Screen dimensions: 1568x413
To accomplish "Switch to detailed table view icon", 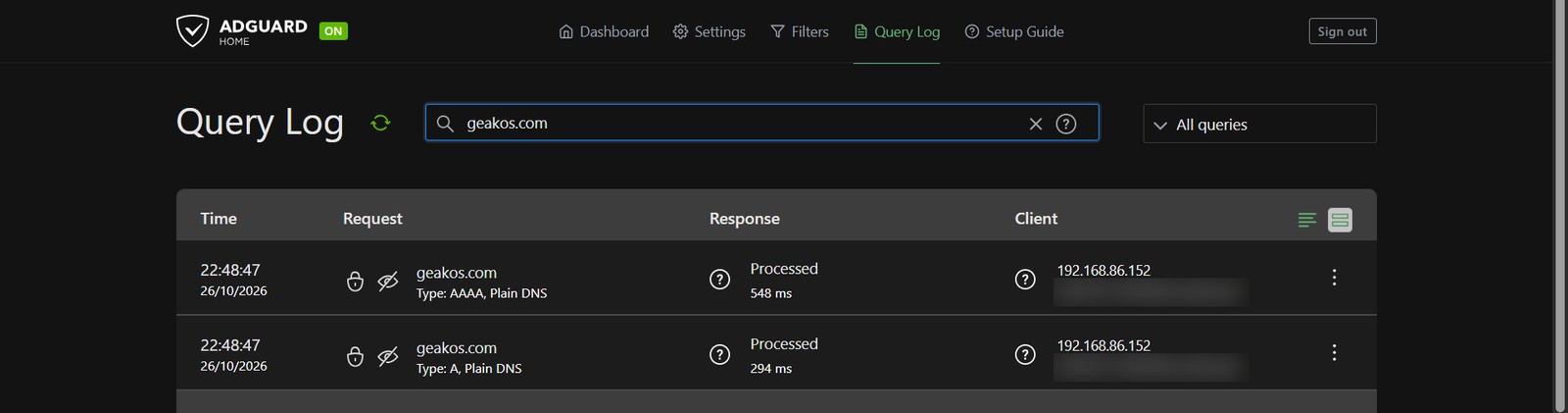I will [1340, 220].
